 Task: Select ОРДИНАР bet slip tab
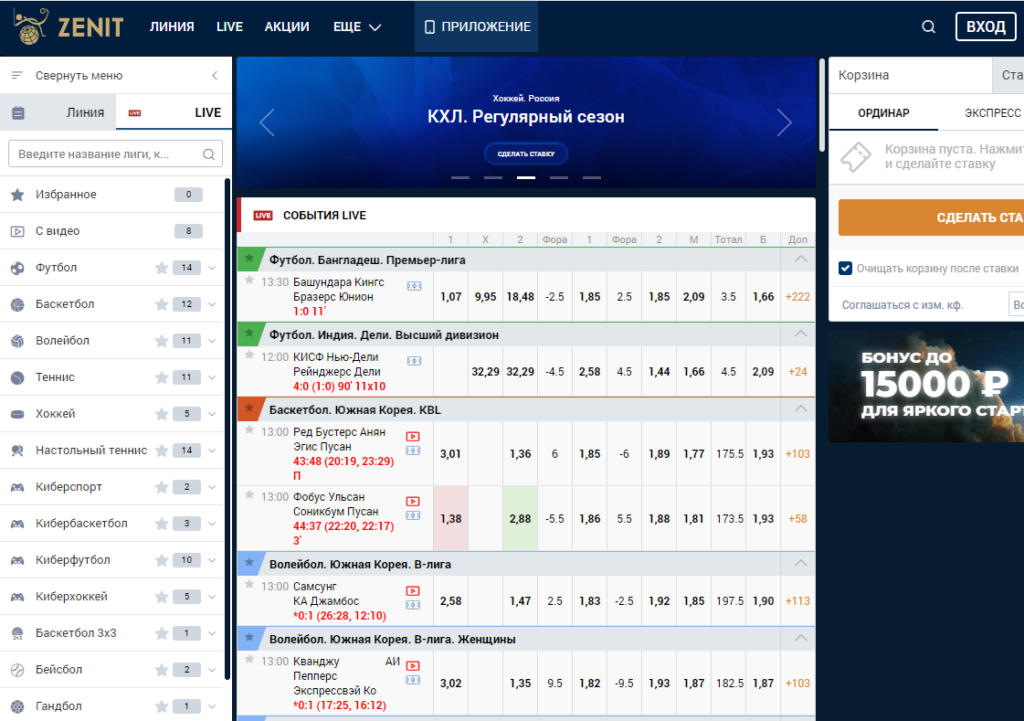click(x=884, y=113)
